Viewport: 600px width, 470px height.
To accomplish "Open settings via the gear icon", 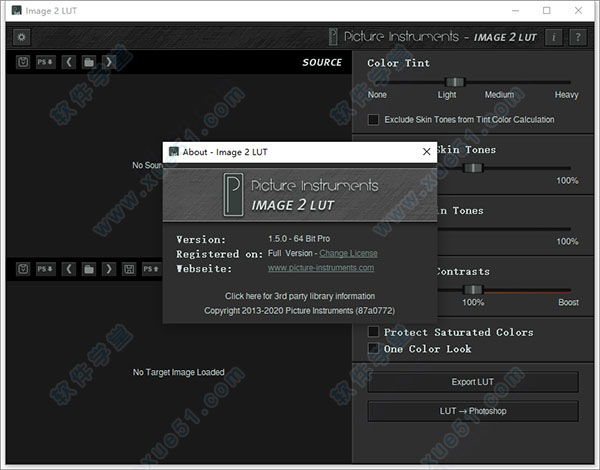I will (21, 37).
